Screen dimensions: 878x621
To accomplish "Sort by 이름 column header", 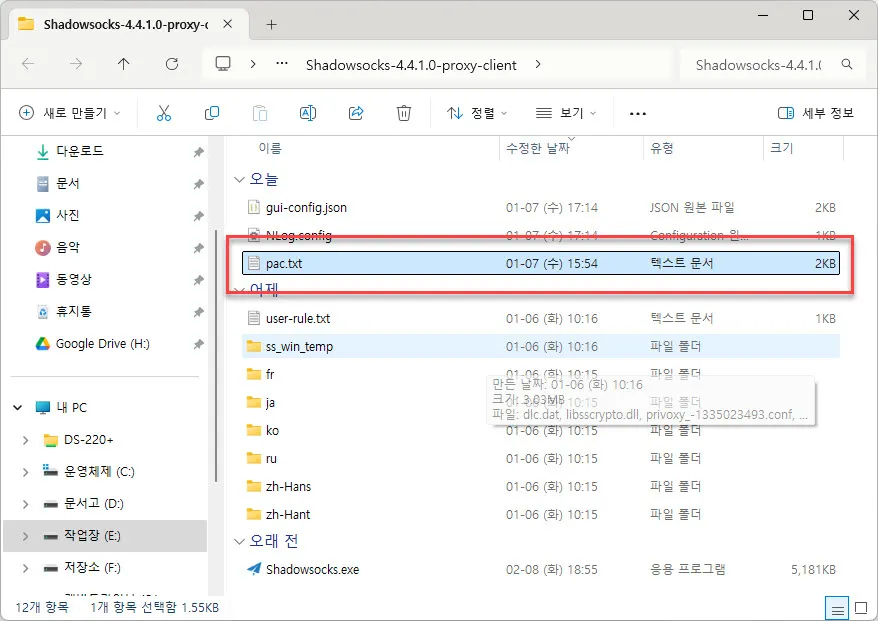I will coord(270,148).
